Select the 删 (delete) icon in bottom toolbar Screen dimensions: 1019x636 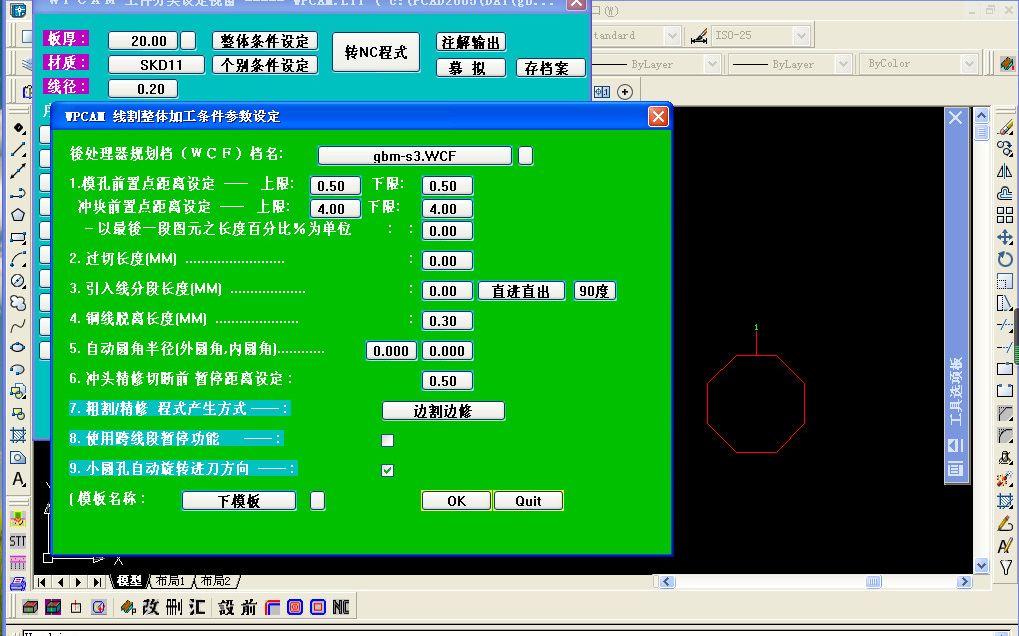174,606
